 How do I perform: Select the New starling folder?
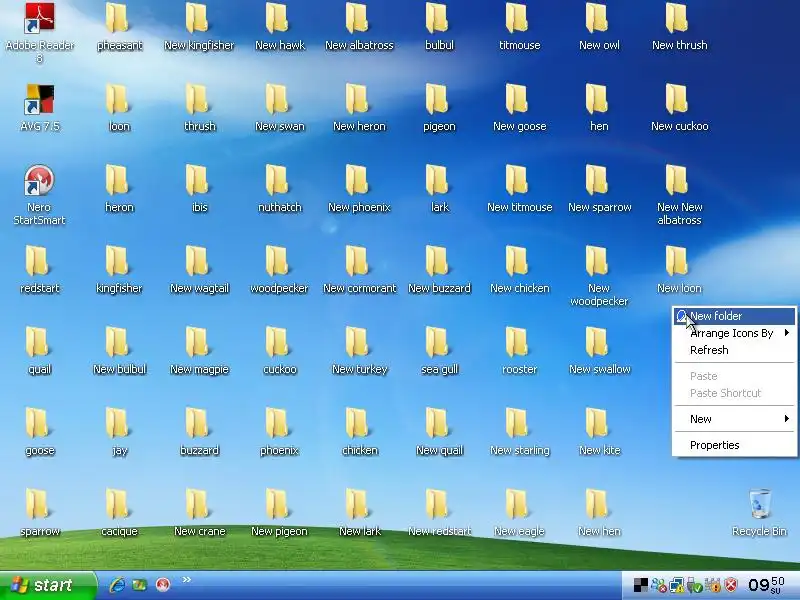pyautogui.click(x=519, y=432)
